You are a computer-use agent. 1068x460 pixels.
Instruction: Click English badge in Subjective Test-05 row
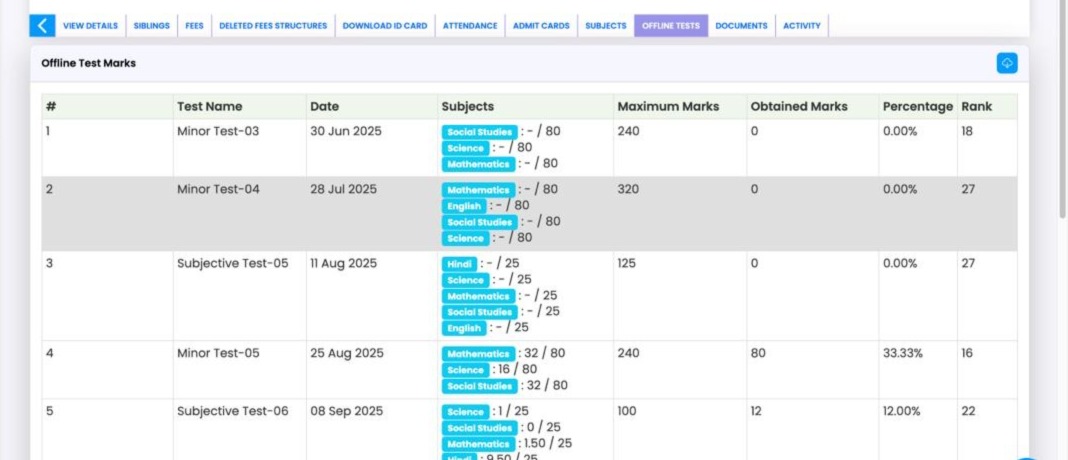[x=465, y=328]
